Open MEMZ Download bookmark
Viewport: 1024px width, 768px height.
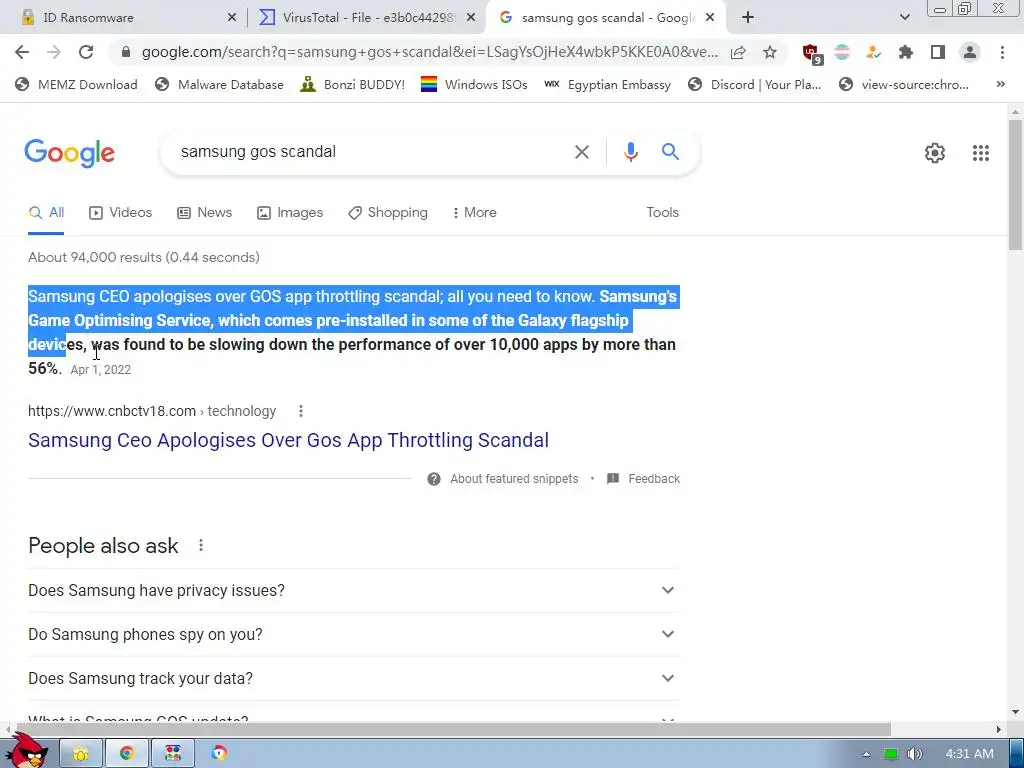click(76, 84)
